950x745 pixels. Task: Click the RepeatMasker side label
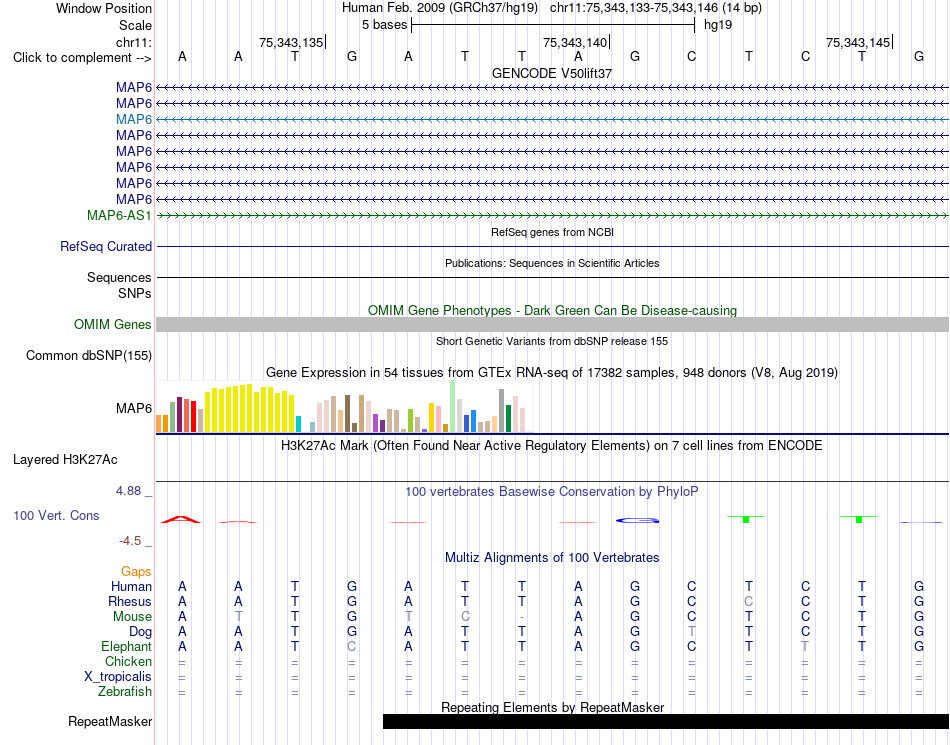coord(110,721)
